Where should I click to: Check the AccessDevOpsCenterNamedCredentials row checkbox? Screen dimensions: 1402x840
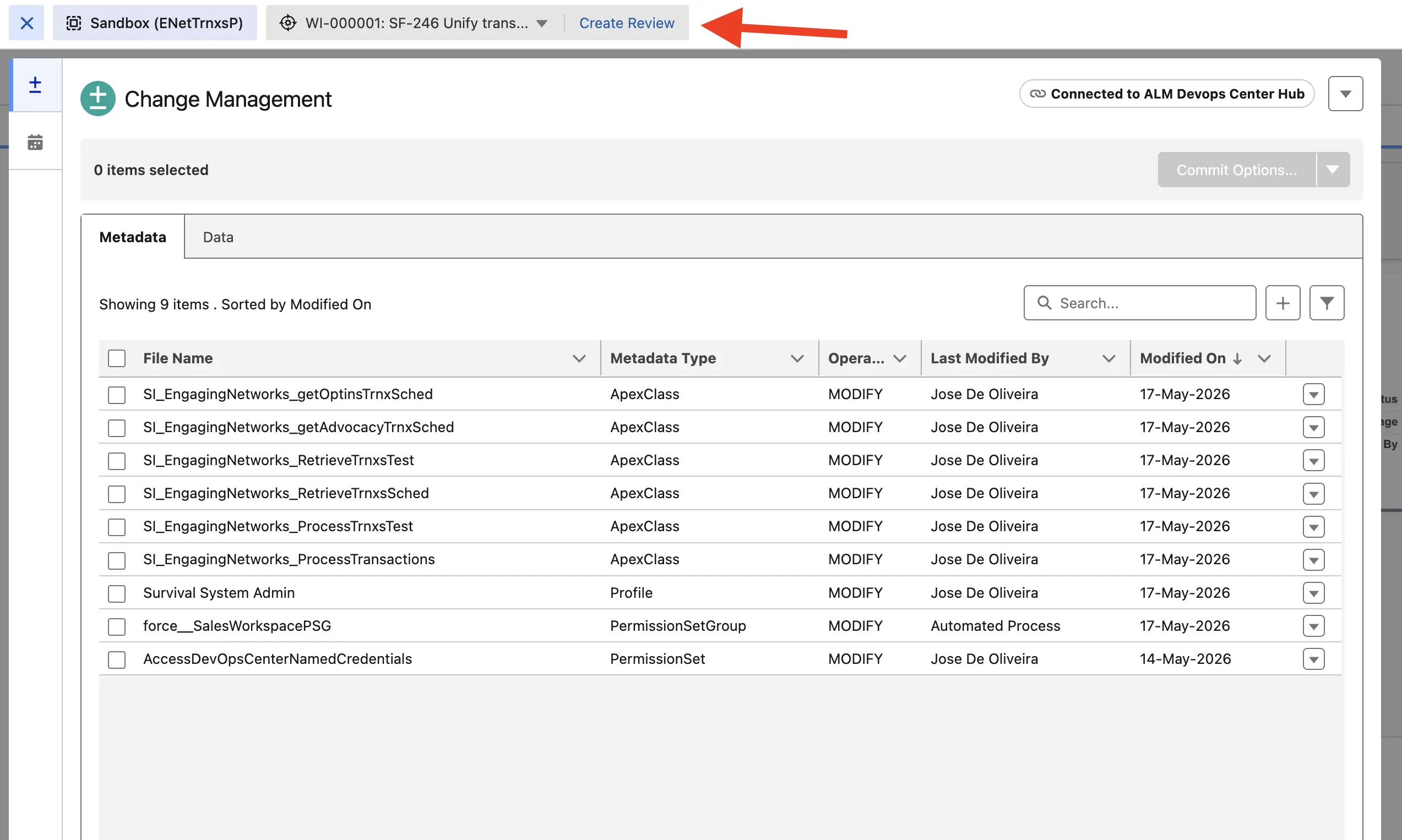pyautogui.click(x=117, y=659)
